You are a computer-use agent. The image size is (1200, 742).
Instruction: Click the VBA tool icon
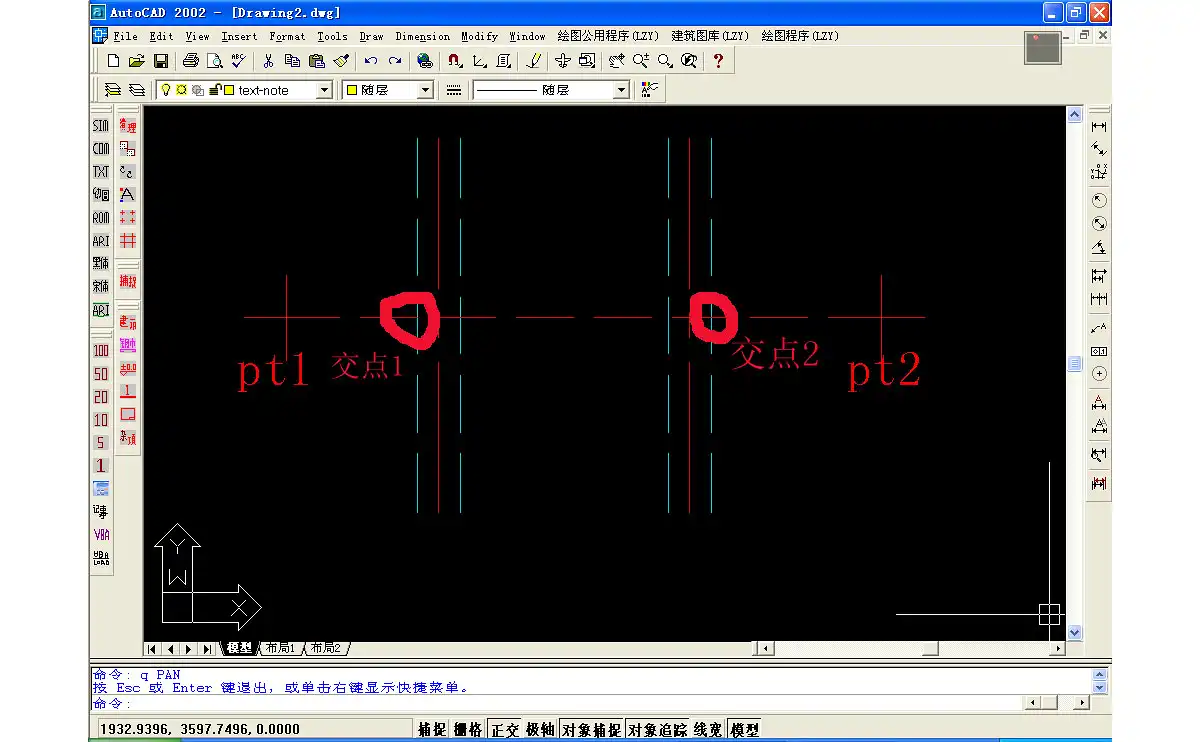[x=101, y=534]
